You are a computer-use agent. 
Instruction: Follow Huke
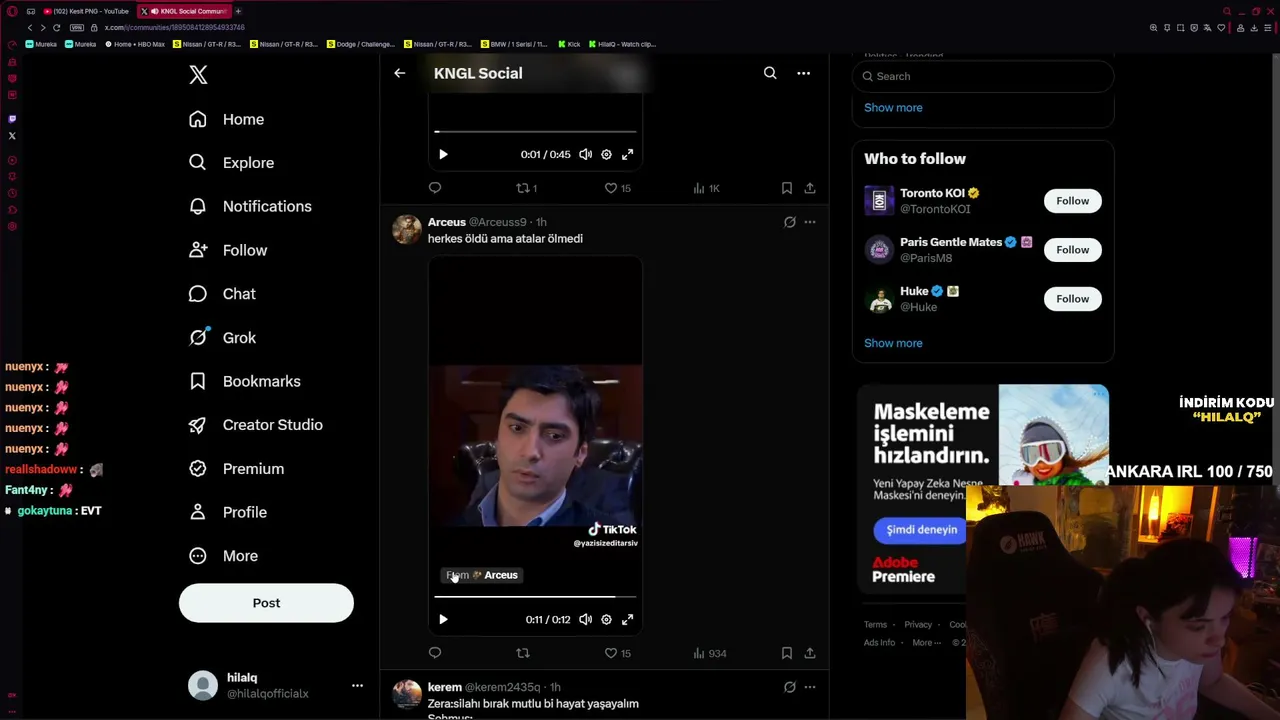1072,299
